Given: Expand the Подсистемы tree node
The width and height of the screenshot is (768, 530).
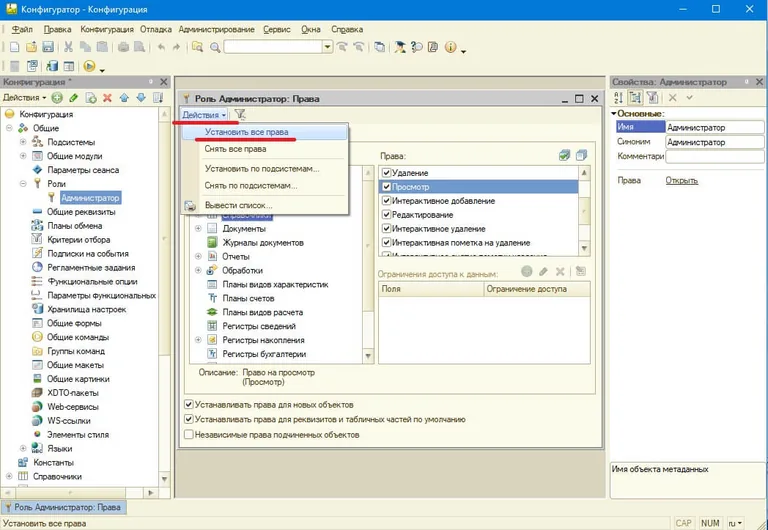Looking at the screenshot, I should point(23,142).
